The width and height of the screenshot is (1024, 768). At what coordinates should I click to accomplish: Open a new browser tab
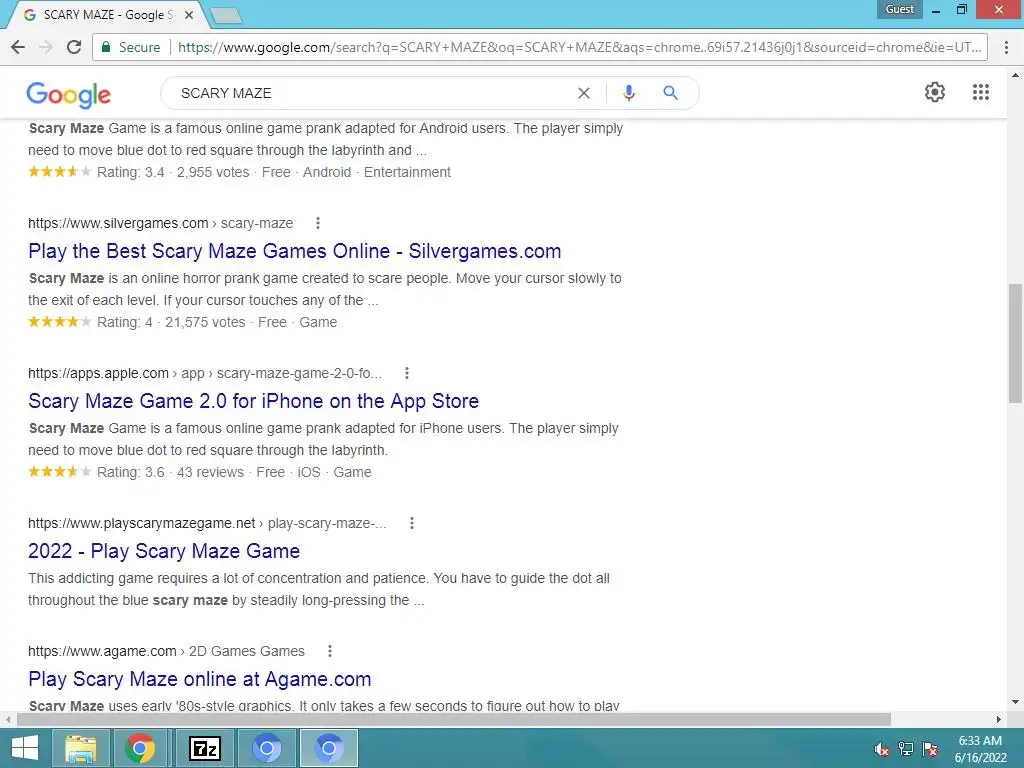(227, 15)
